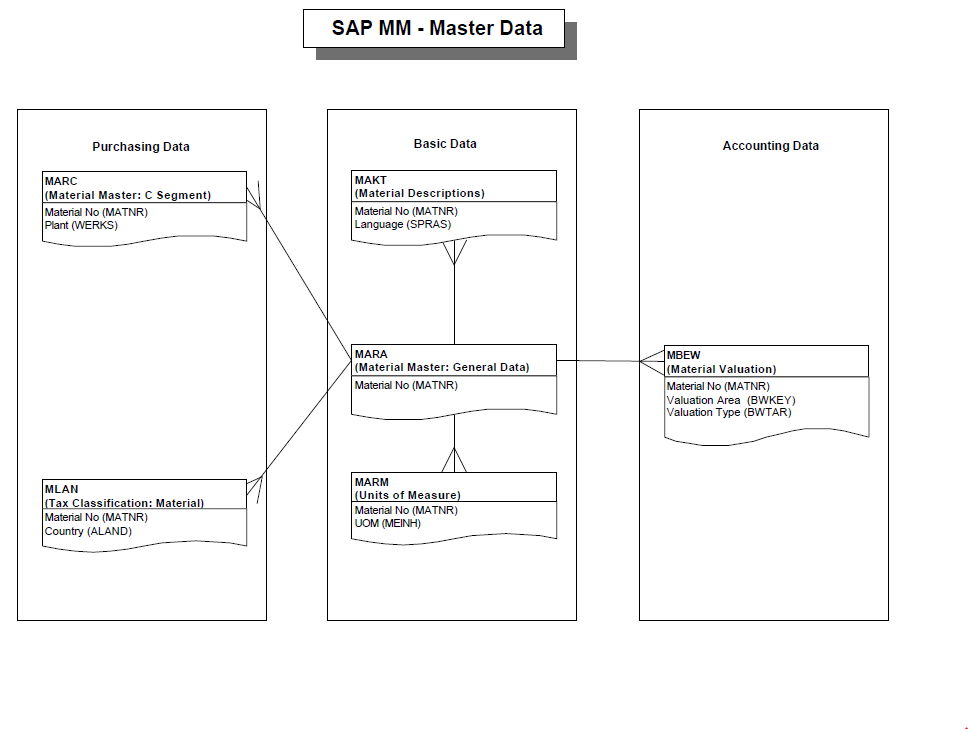Select the SAP MM - Master Data title box
Viewport: 968px width, 729px height.
coord(434,28)
